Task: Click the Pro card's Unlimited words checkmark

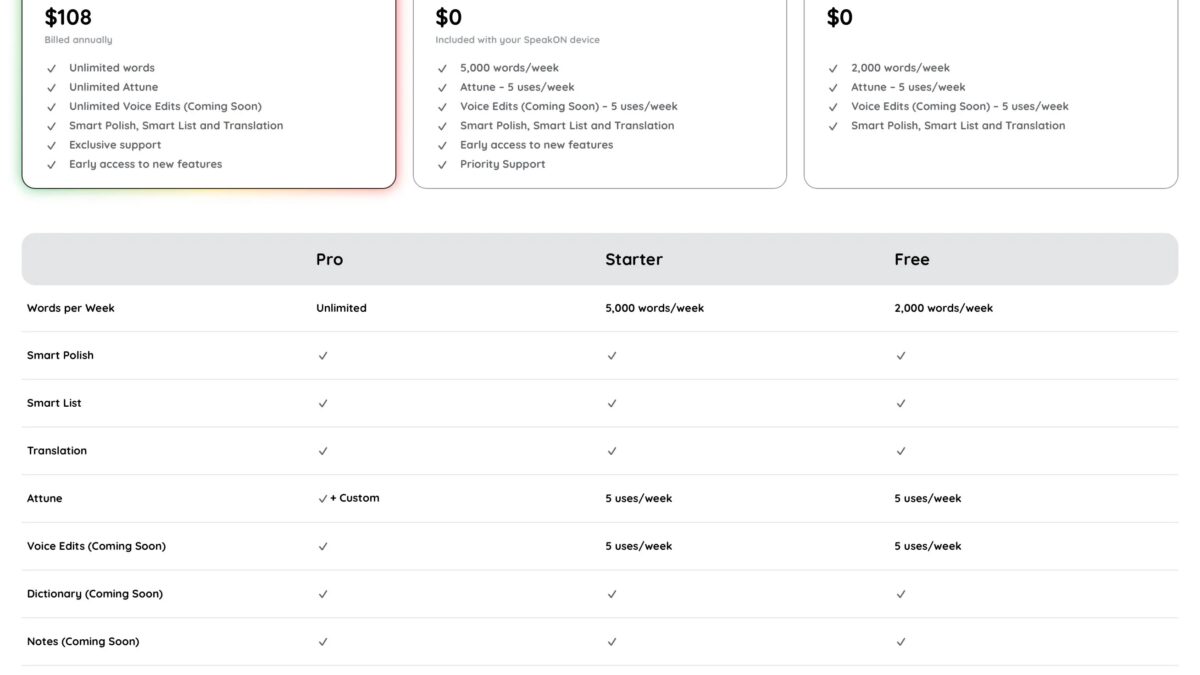Action: 51,68
